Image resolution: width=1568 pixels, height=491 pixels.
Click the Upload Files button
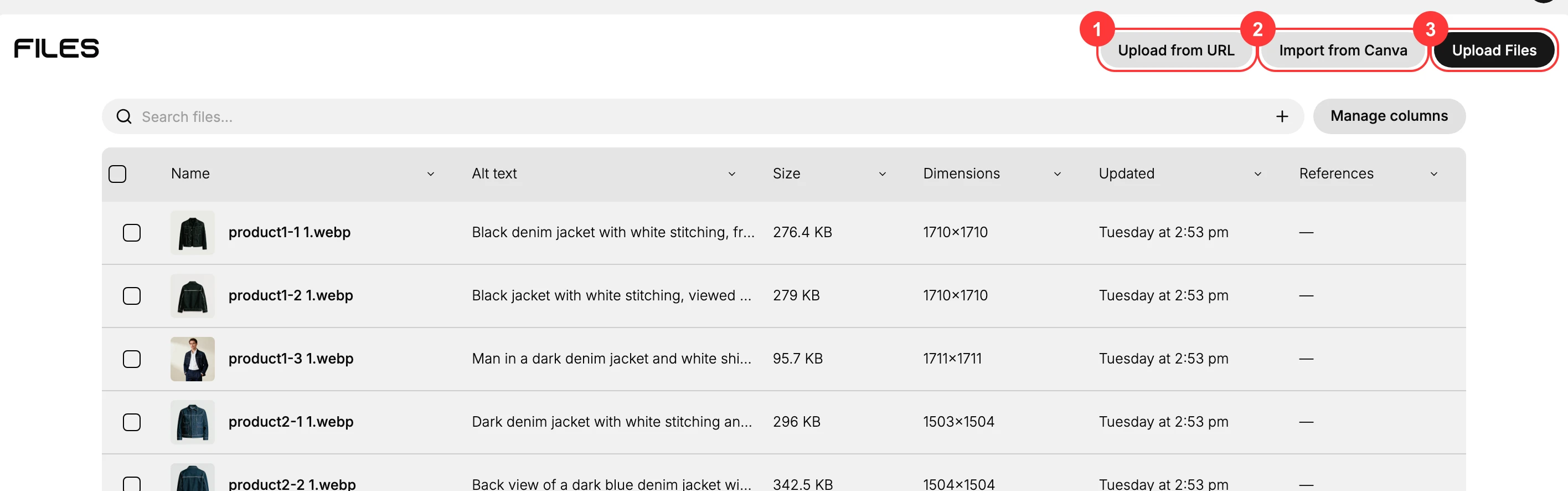point(1494,50)
